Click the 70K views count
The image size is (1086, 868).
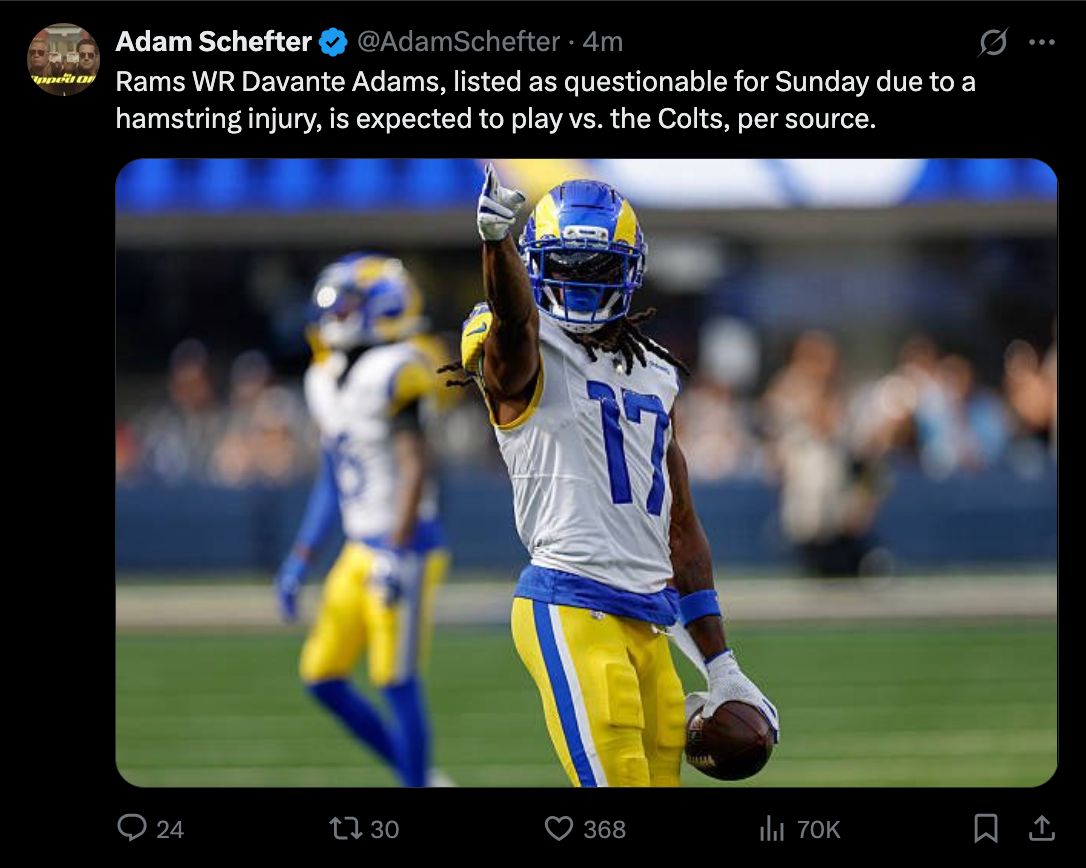coord(818,829)
